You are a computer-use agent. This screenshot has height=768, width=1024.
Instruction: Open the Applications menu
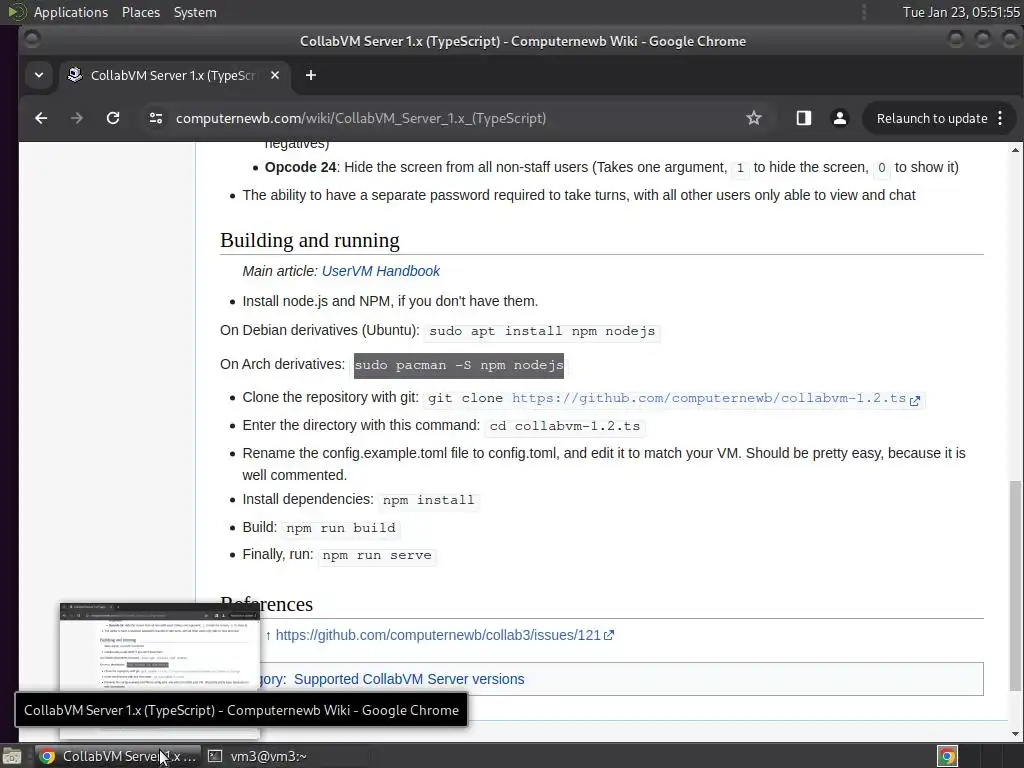pos(71,12)
